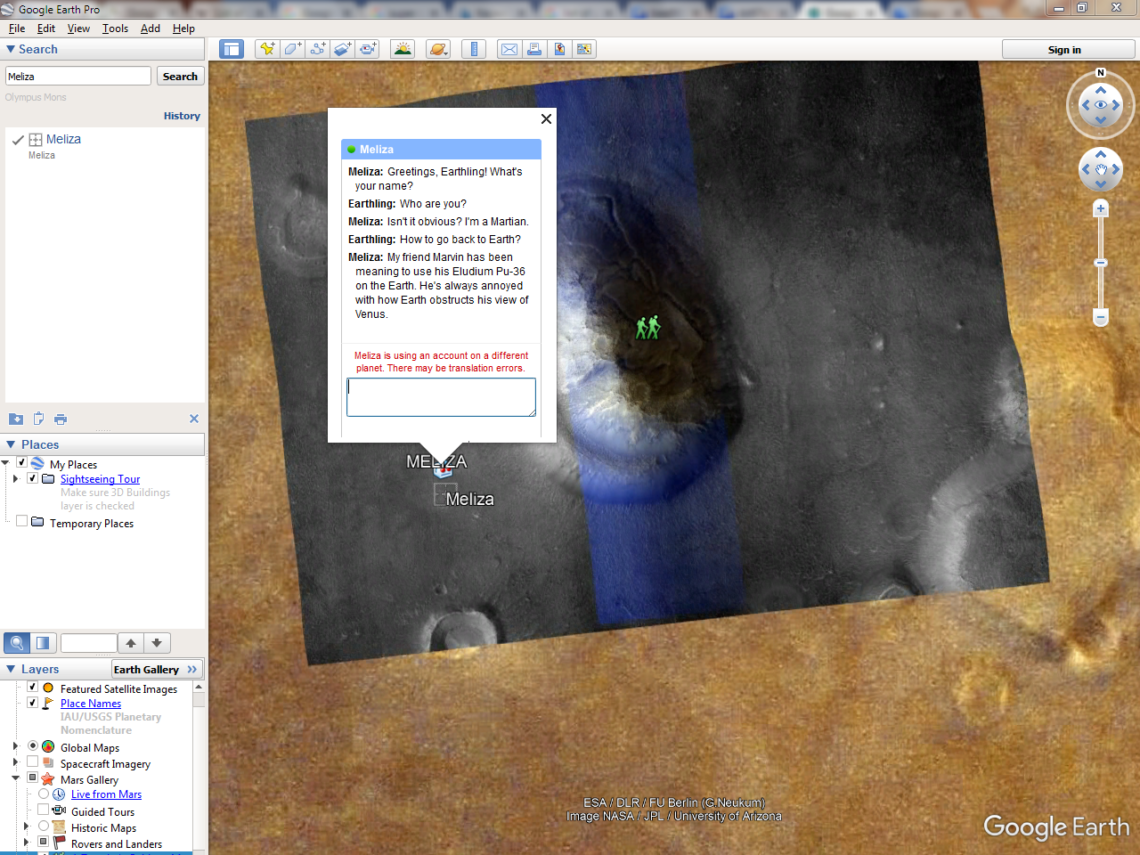
Task: Uncheck the Sightseeing Tour checkbox
Action: click(33, 479)
